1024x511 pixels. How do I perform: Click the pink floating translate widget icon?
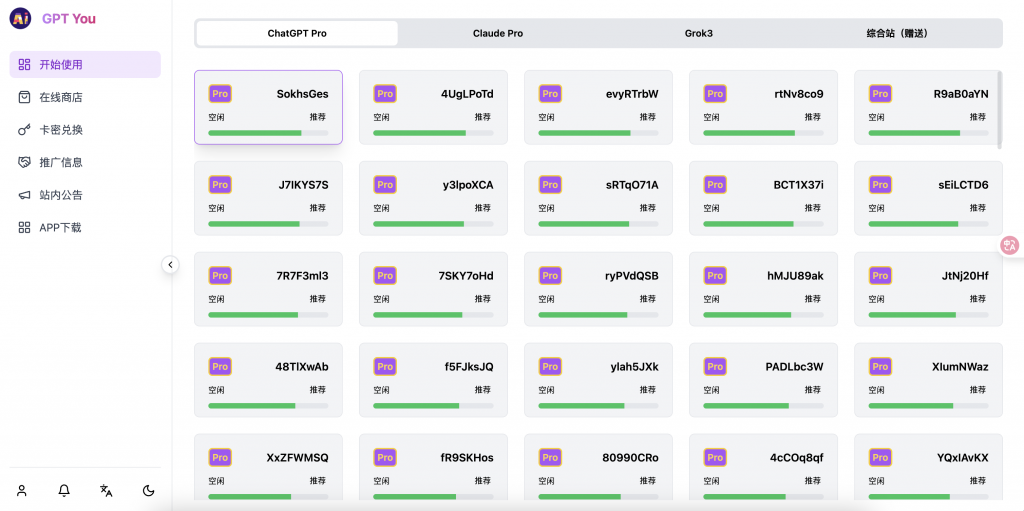[x=1010, y=245]
